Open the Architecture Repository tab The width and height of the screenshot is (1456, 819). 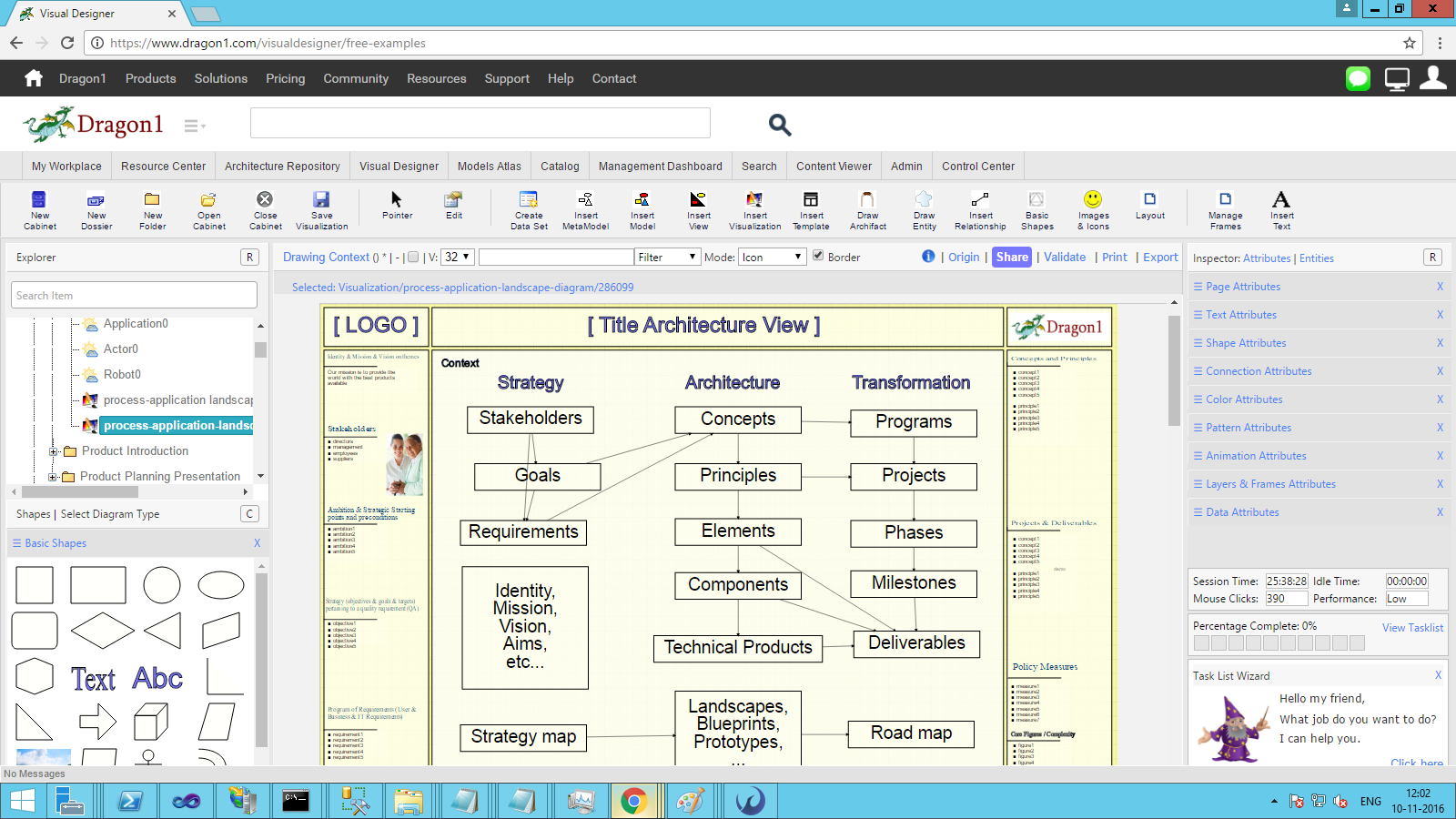(282, 167)
